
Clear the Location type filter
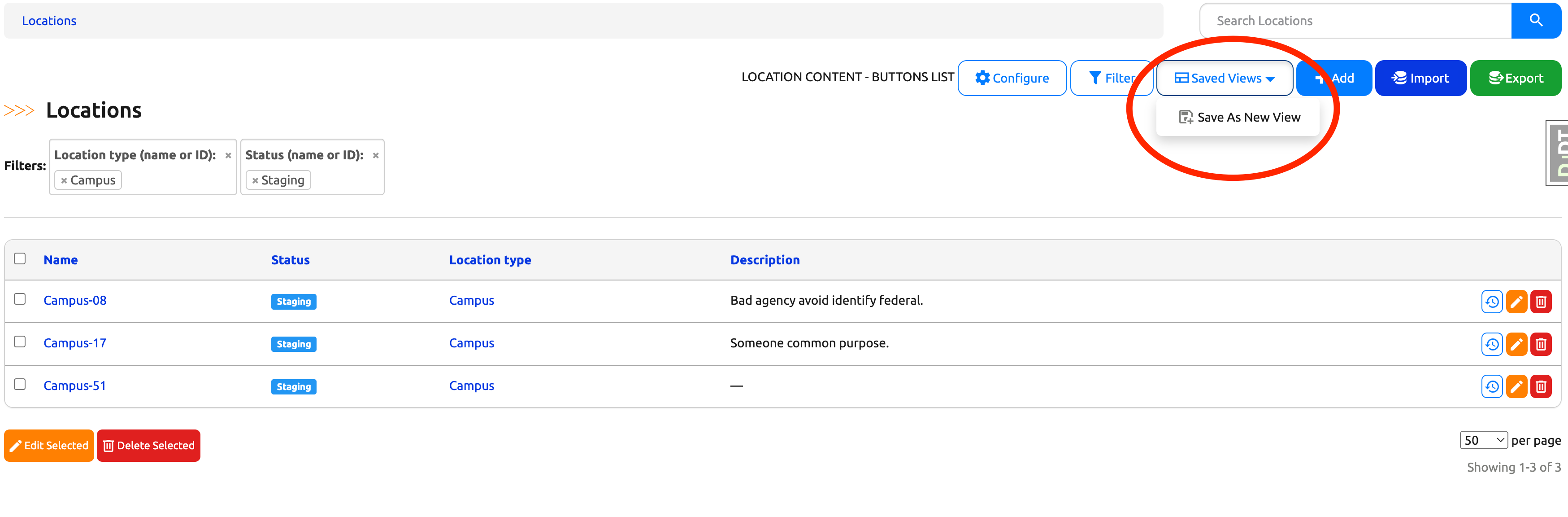click(x=228, y=155)
